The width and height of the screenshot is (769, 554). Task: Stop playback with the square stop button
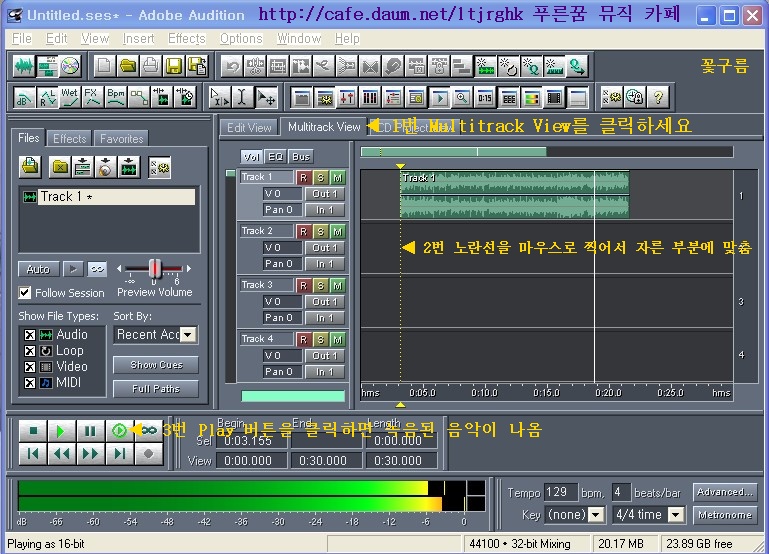click(33, 431)
